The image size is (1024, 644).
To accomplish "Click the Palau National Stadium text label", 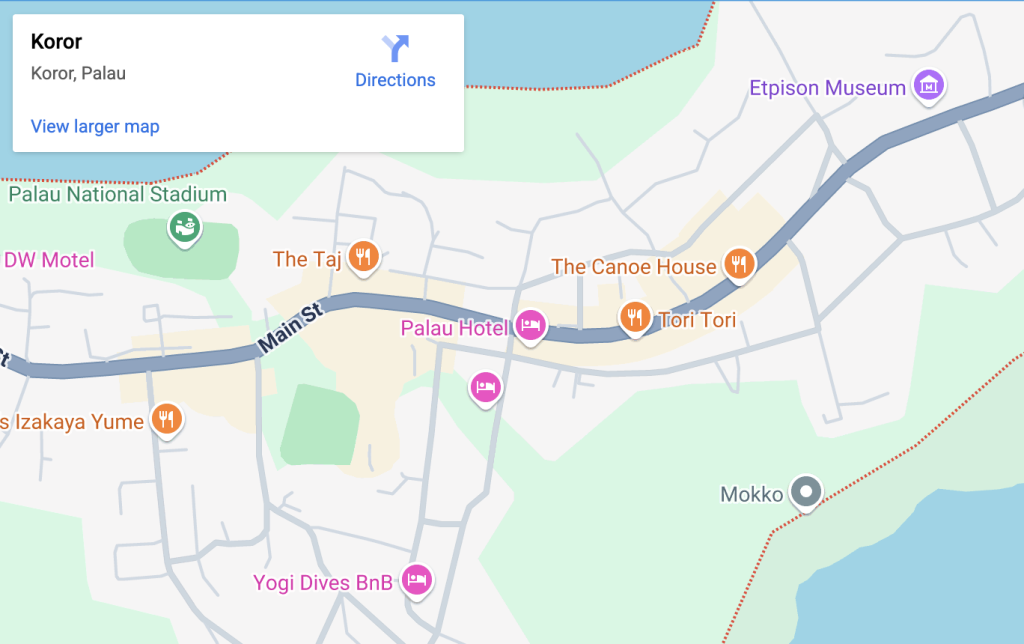I will tap(118, 194).
